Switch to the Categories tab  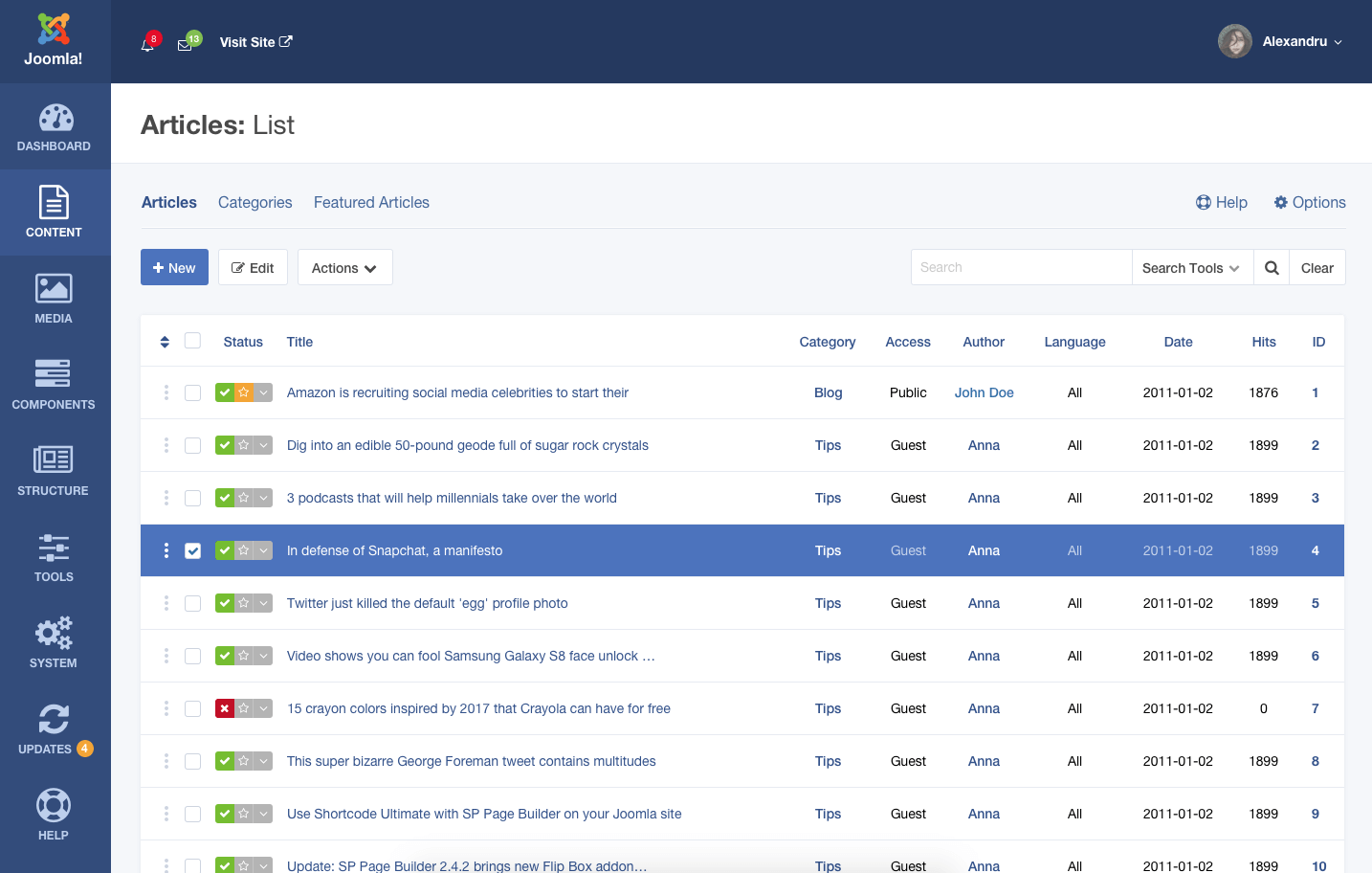(254, 202)
